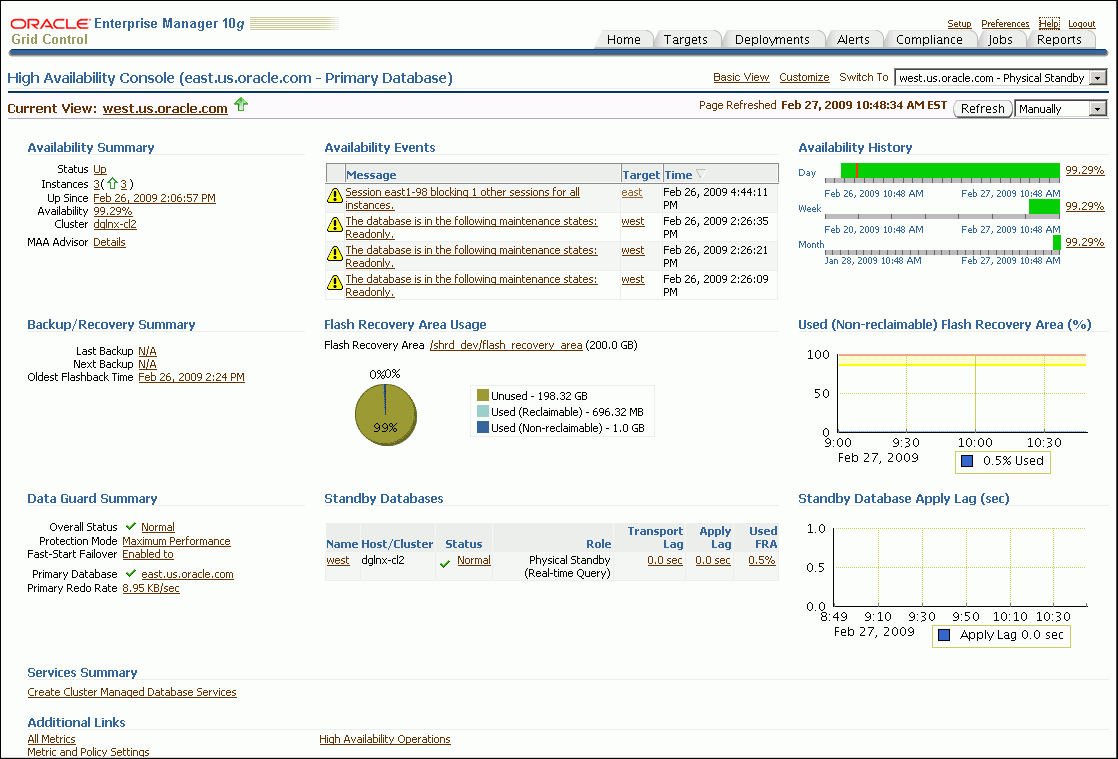
Task: Click warning icon for the 2:26:35 PM event
Action: (x=334, y=224)
